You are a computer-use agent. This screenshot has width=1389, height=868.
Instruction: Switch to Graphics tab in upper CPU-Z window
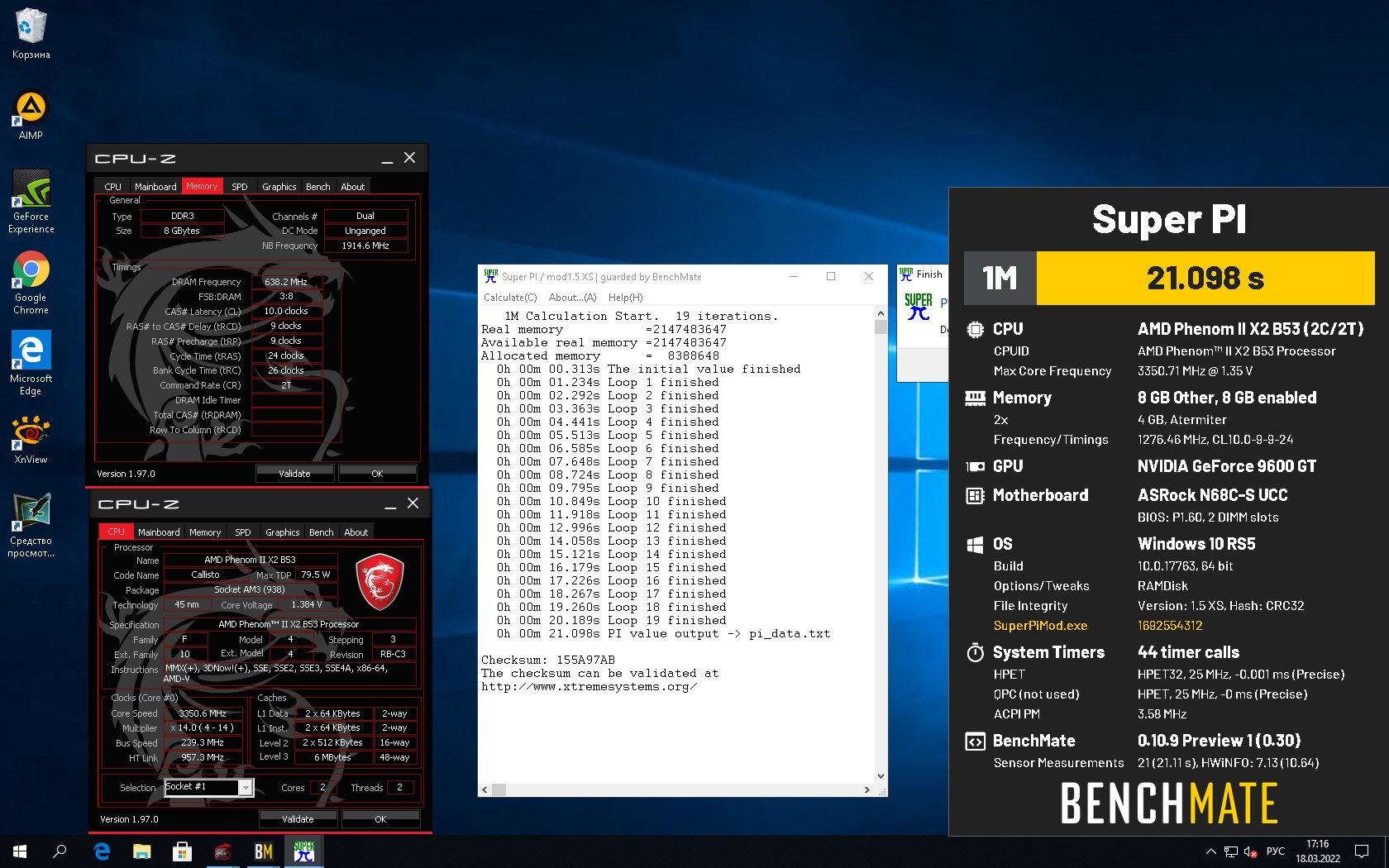point(279,187)
